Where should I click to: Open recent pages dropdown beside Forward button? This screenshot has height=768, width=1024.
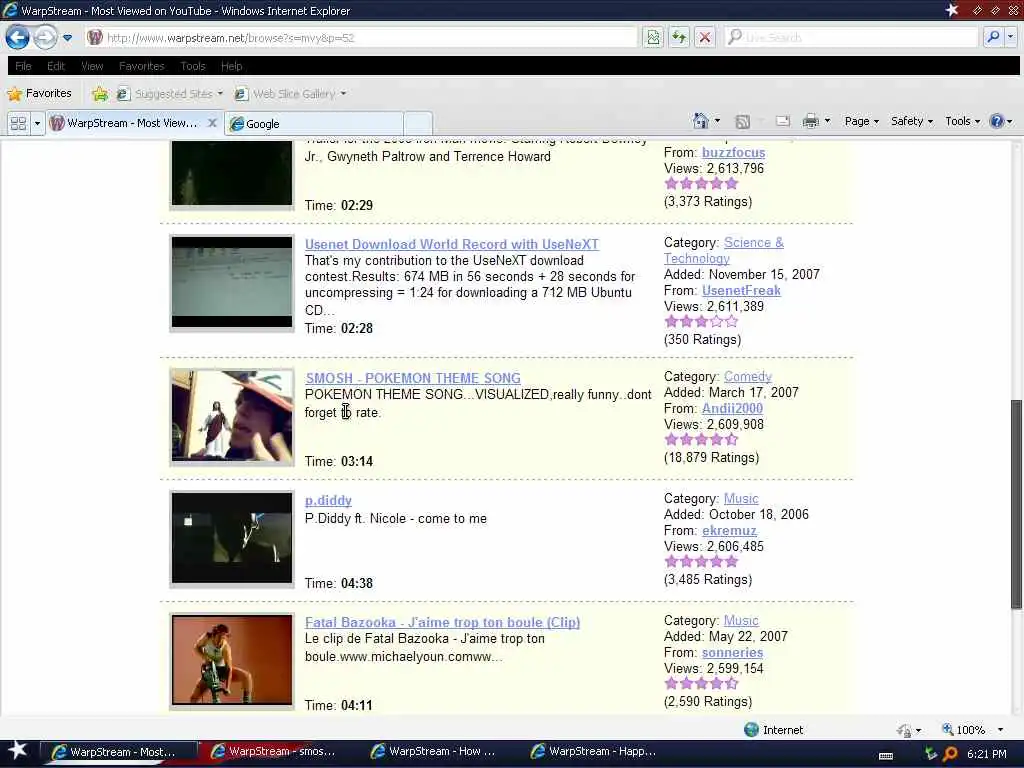coord(67,38)
